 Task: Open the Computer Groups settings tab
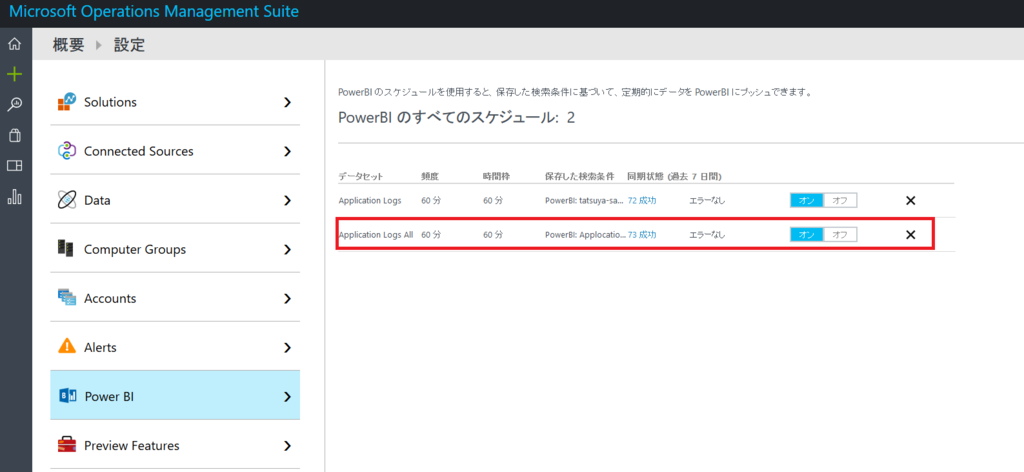click(175, 249)
